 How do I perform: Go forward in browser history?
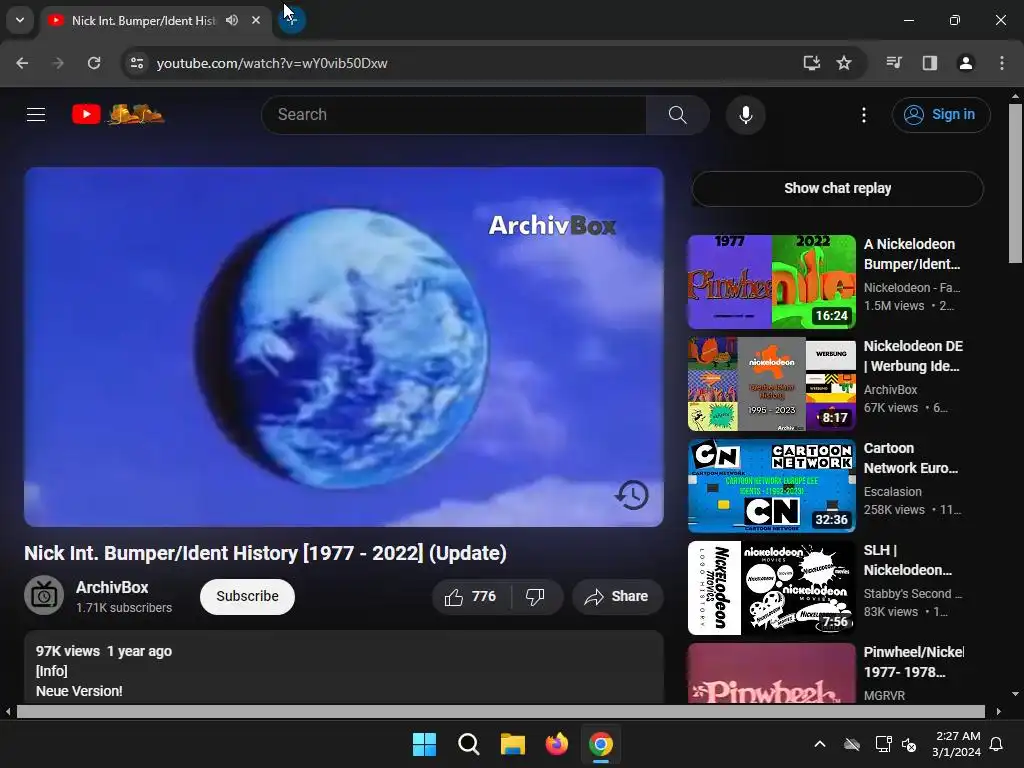click(x=58, y=63)
